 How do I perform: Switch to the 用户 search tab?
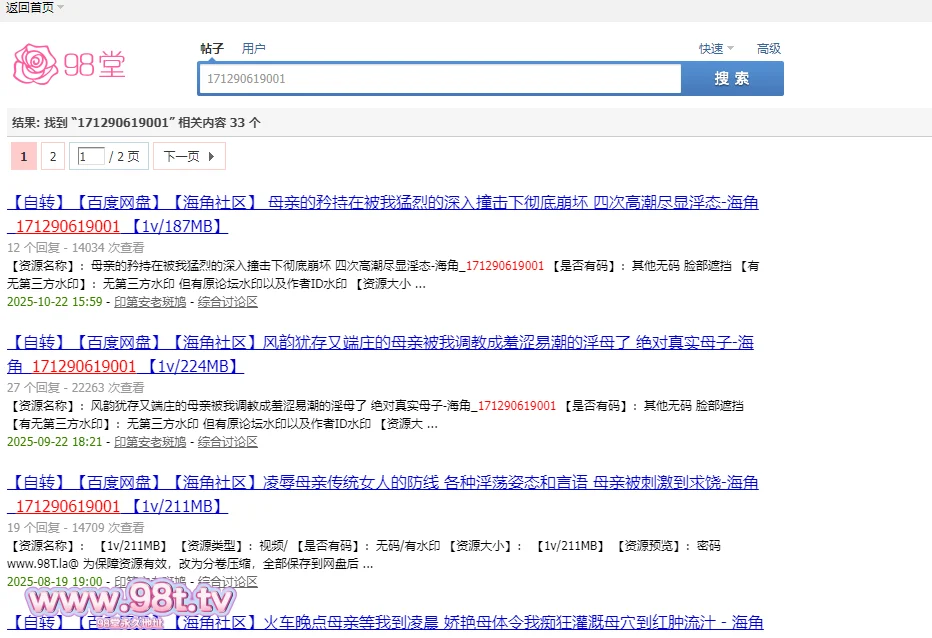(254, 49)
